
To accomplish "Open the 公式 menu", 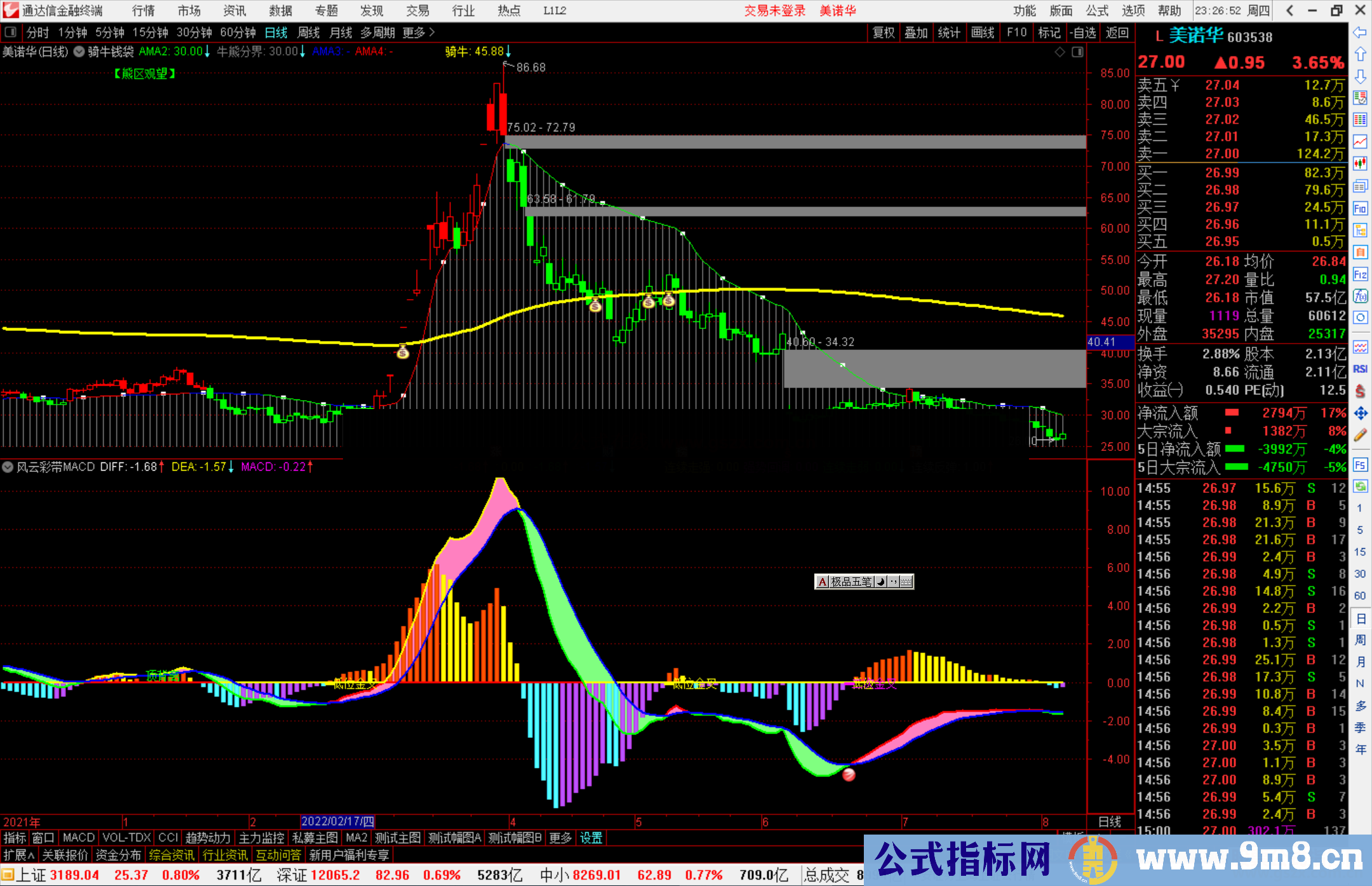I will tap(1097, 11).
